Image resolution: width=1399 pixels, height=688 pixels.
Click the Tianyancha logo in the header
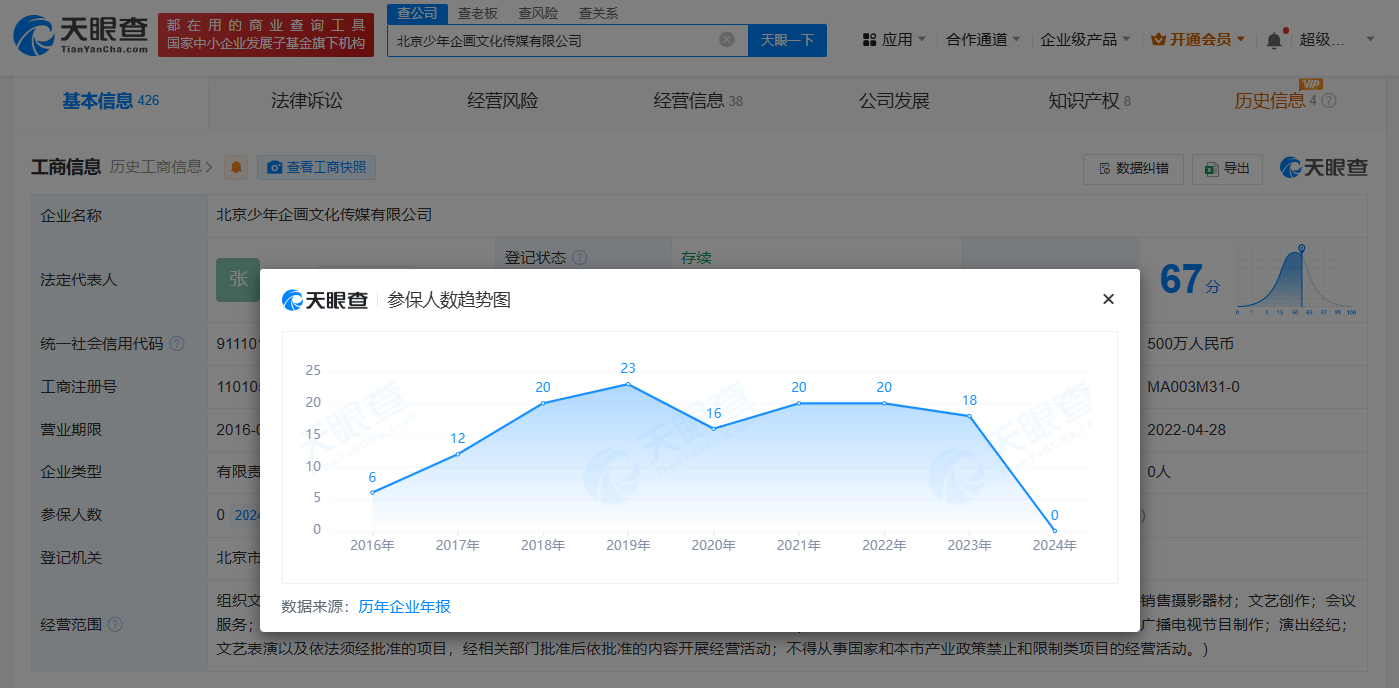click(x=82, y=36)
